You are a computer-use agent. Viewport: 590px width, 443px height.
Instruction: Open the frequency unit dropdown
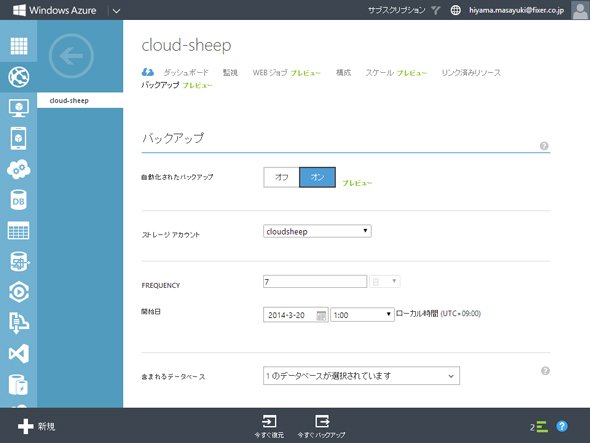tap(385, 281)
